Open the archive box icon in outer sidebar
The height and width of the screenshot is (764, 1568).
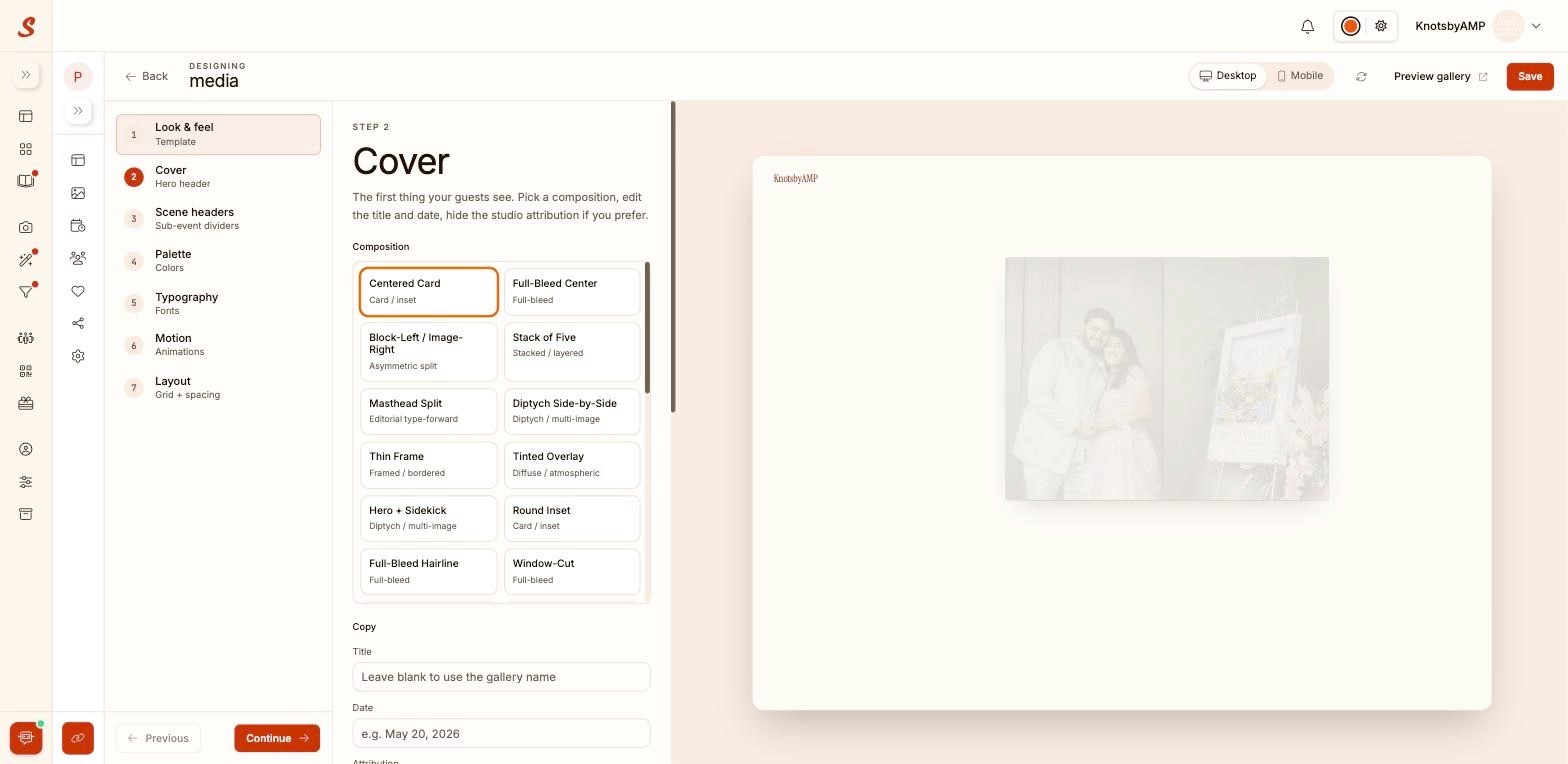click(26, 514)
